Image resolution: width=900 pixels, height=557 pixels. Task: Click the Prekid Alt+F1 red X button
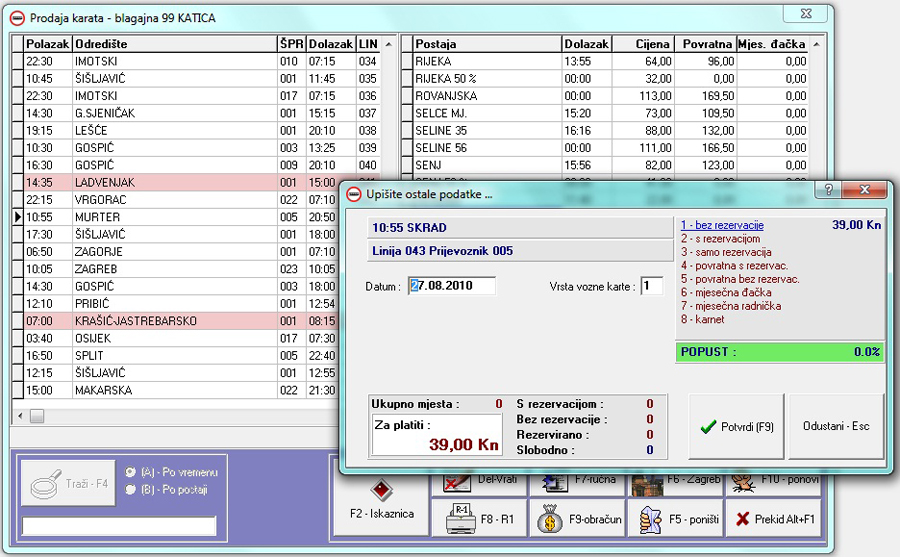pos(774,519)
